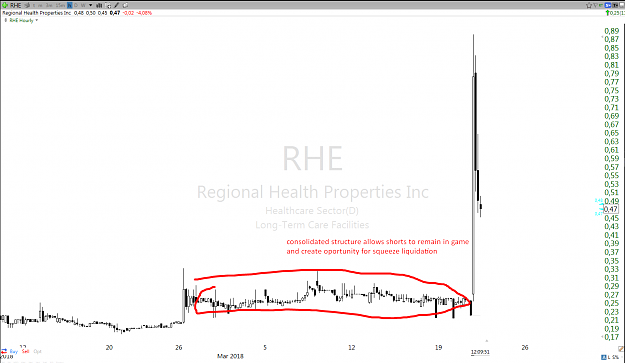Click the RHE ticker symbol field
The width and height of the screenshot is (625, 363).
click(16, 5)
